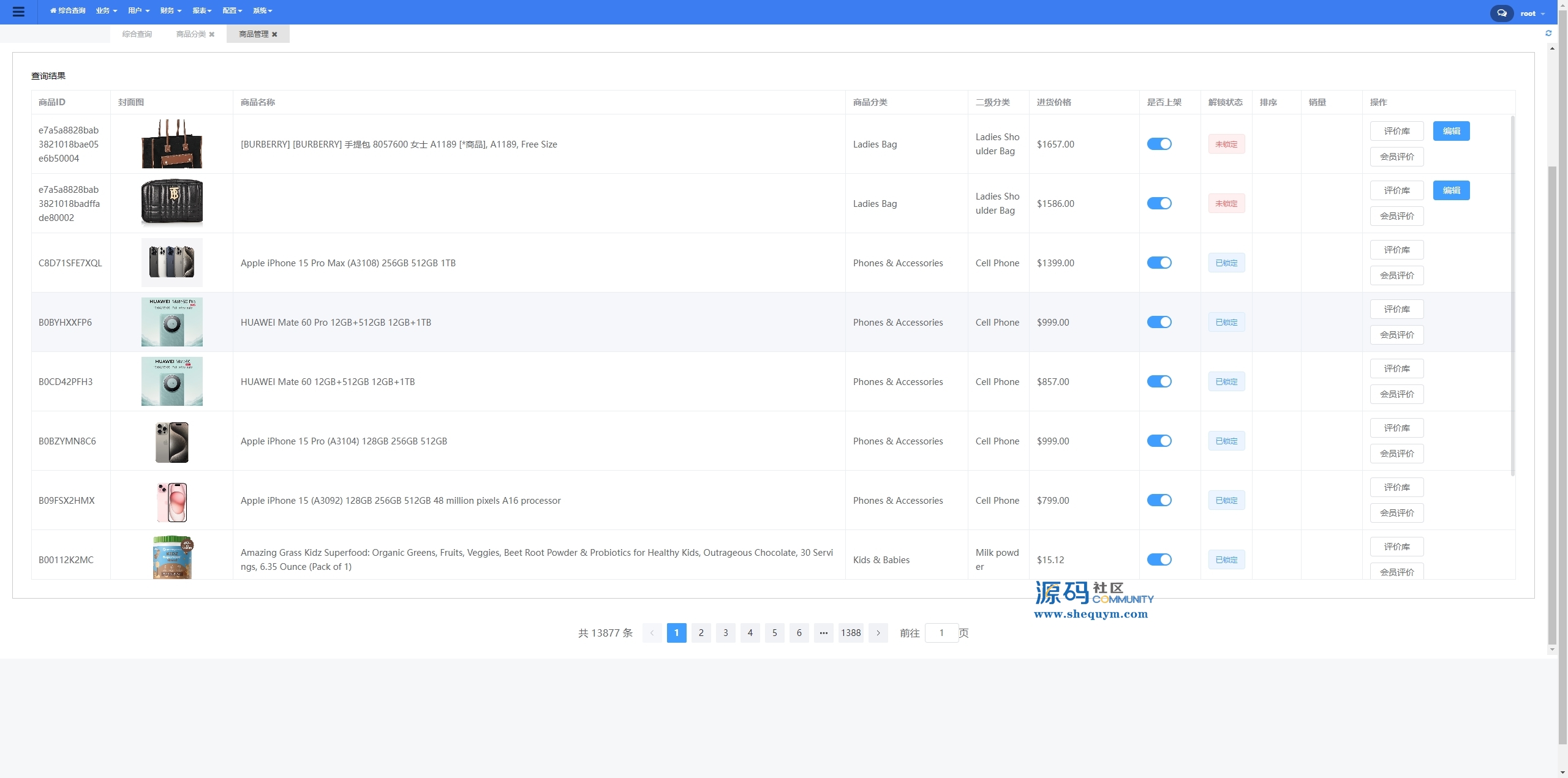Open the chat messages icon
This screenshot has height=778, width=1568.
[x=1501, y=13]
